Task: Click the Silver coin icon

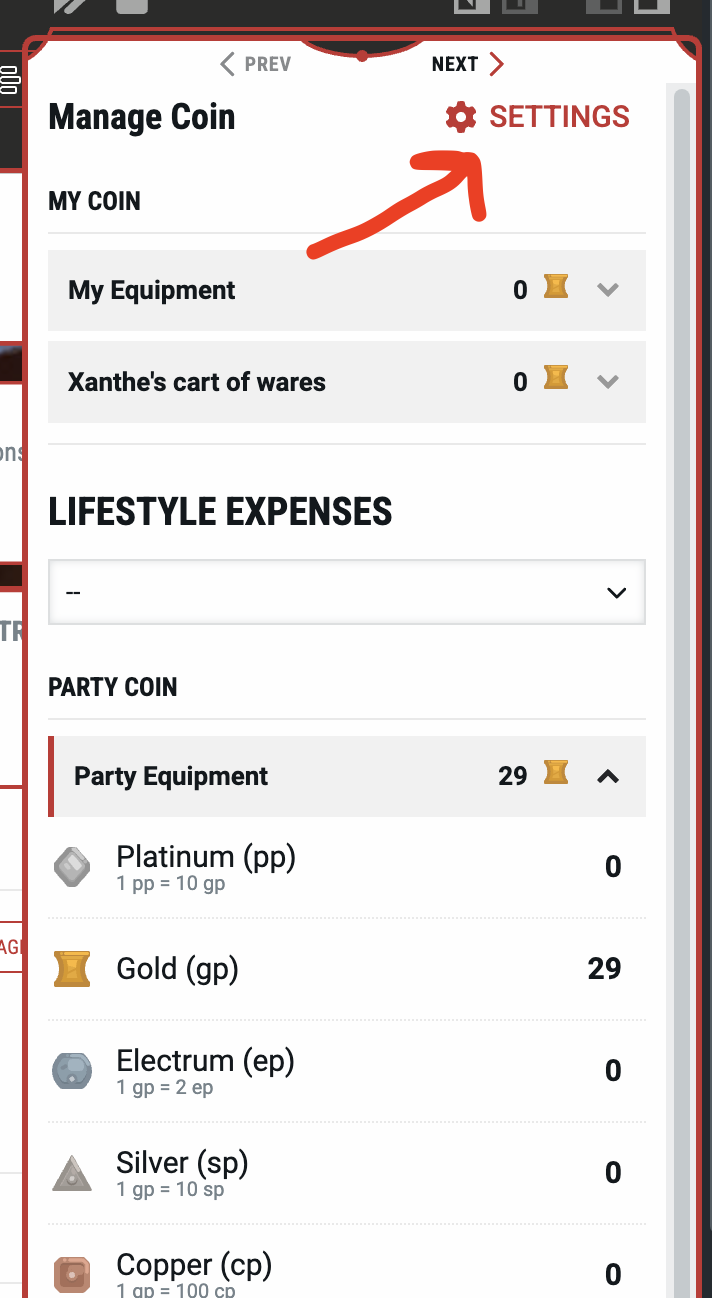Action: (x=72, y=1173)
